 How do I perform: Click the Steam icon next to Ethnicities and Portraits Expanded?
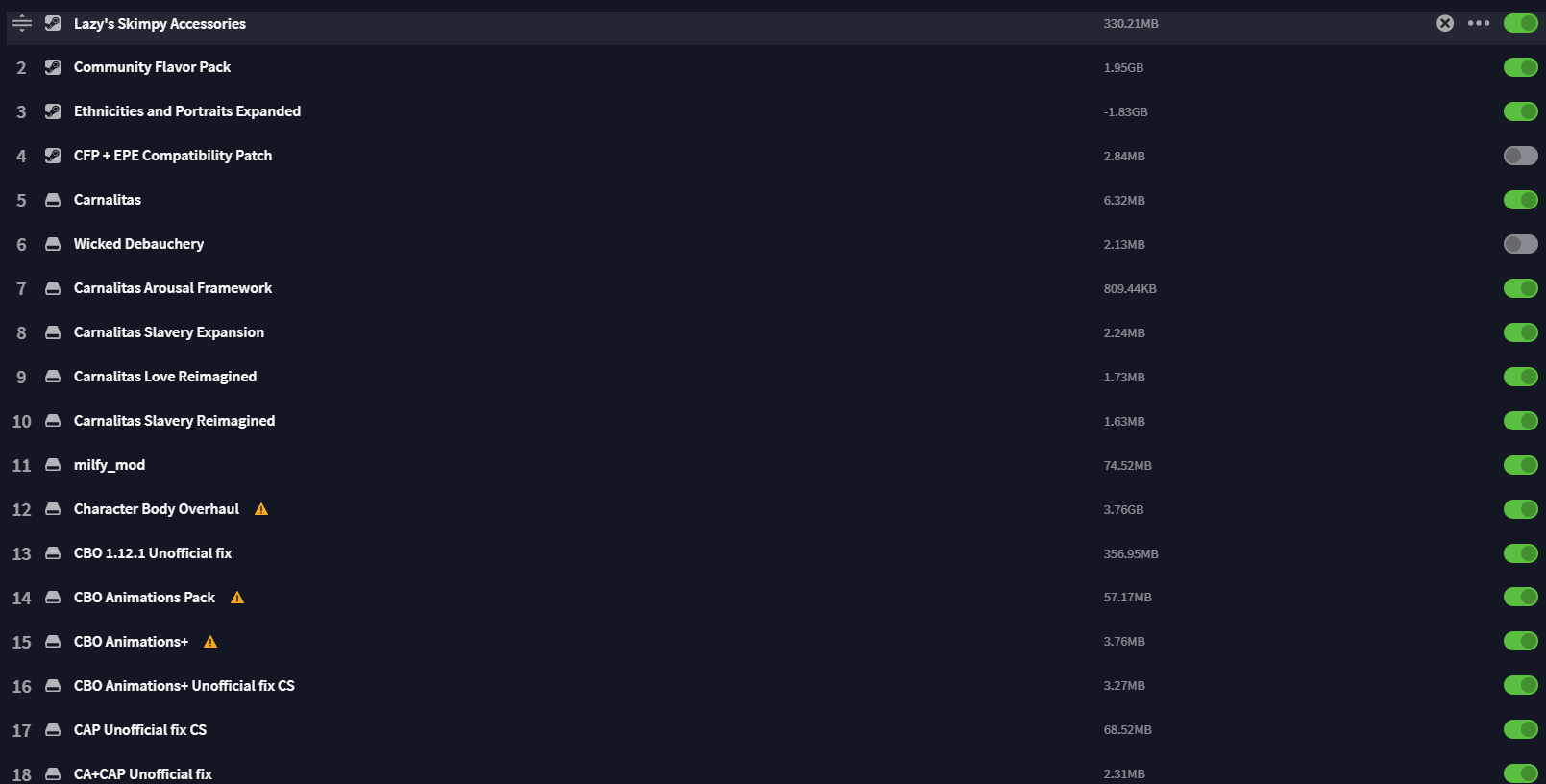[x=53, y=111]
